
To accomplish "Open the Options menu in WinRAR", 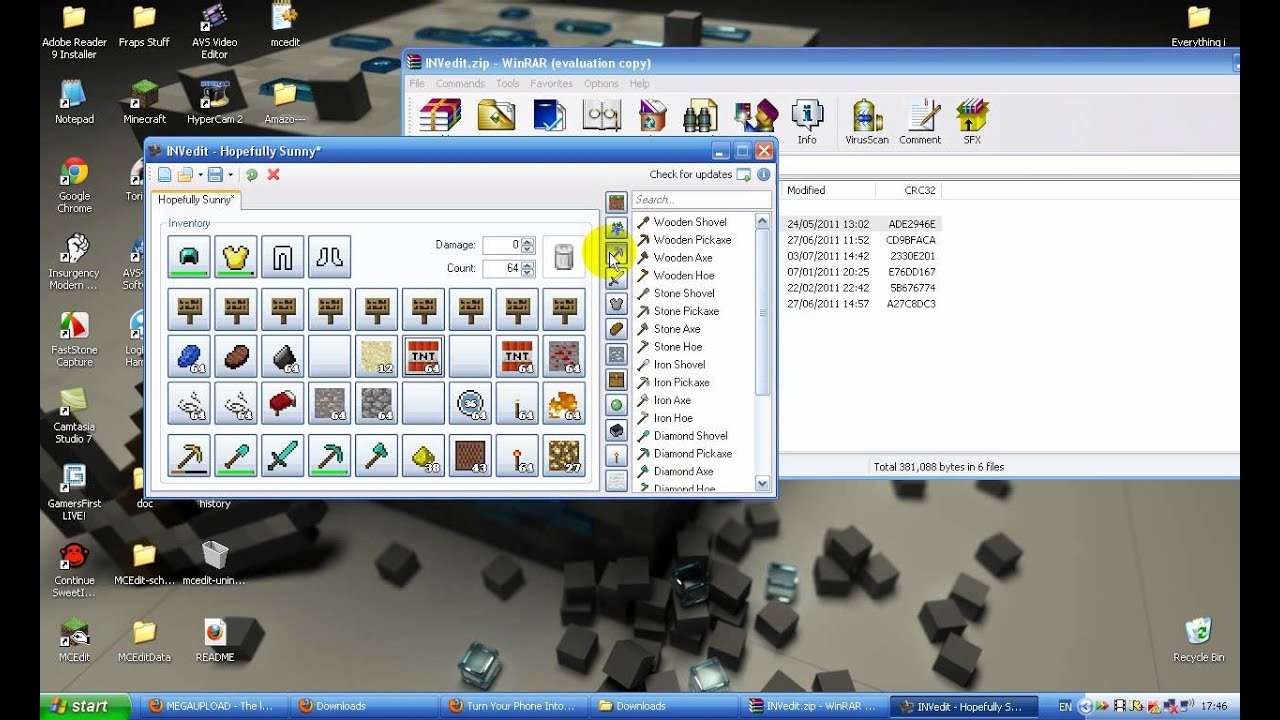I will pyautogui.click(x=601, y=84).
